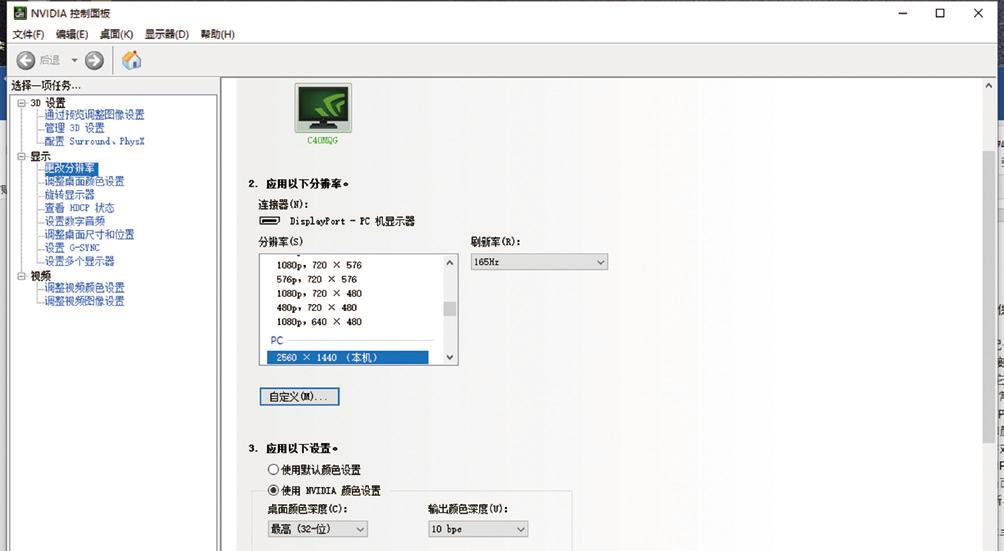Open 旋转显示器 page
The height and width of the screenshot is (551, 1004).
[x=69, y=195]
